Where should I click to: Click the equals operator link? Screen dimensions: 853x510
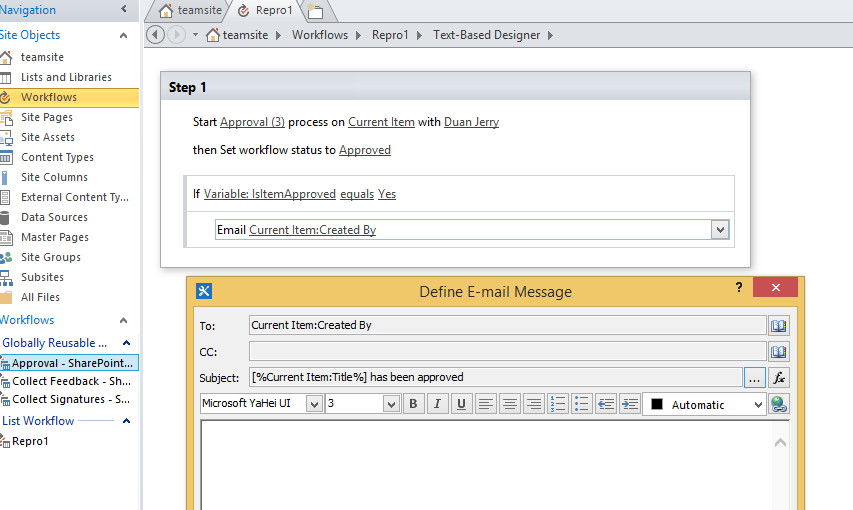click(357, 194)
